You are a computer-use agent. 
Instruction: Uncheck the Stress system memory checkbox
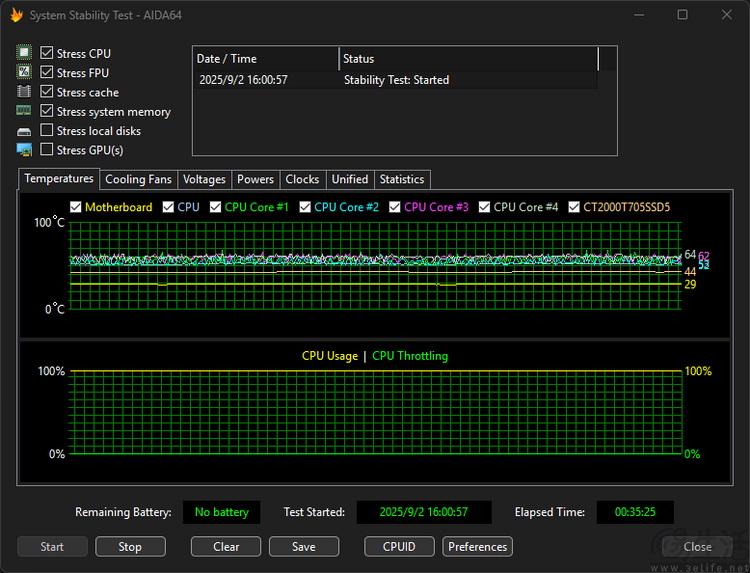coord(46,111)
